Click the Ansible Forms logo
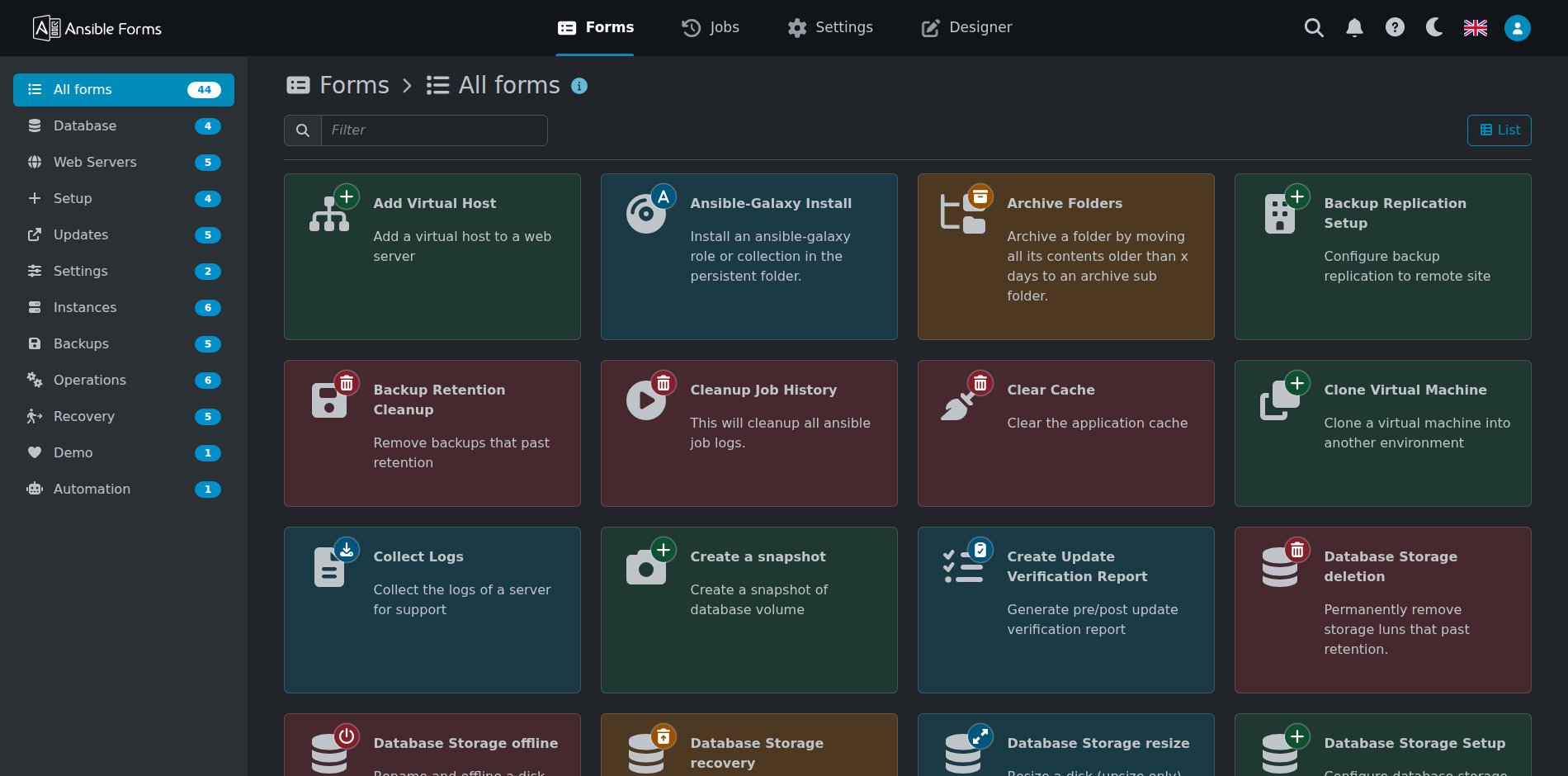Image resolution: width=1568 pixels, height=776 pixels. point(97,28)
